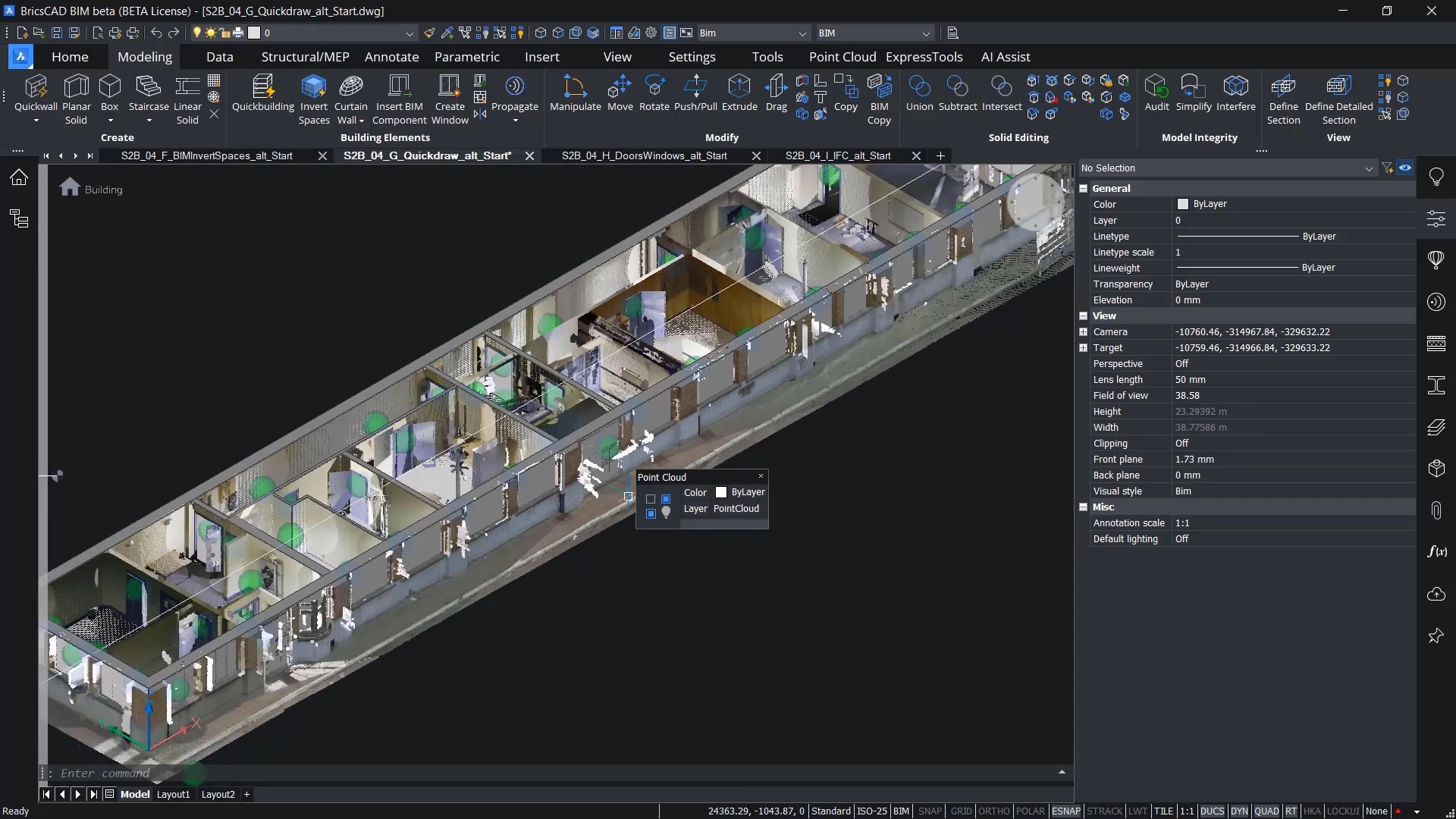Open the No Selection dropdown in Properties panel
The width and height of the screenshot is (1456, 819).
[x=1368, y=168]
